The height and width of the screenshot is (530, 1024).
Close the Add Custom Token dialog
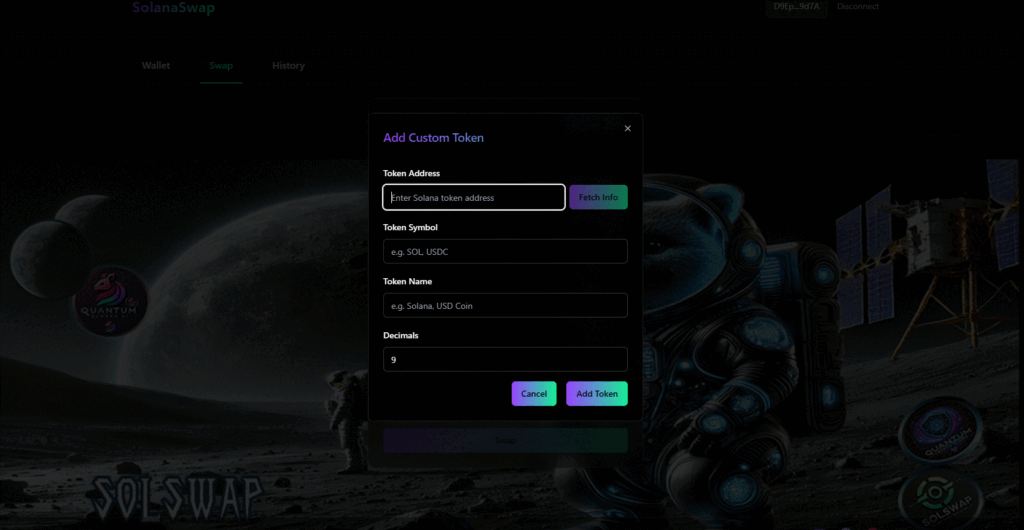tap(628, 129)
